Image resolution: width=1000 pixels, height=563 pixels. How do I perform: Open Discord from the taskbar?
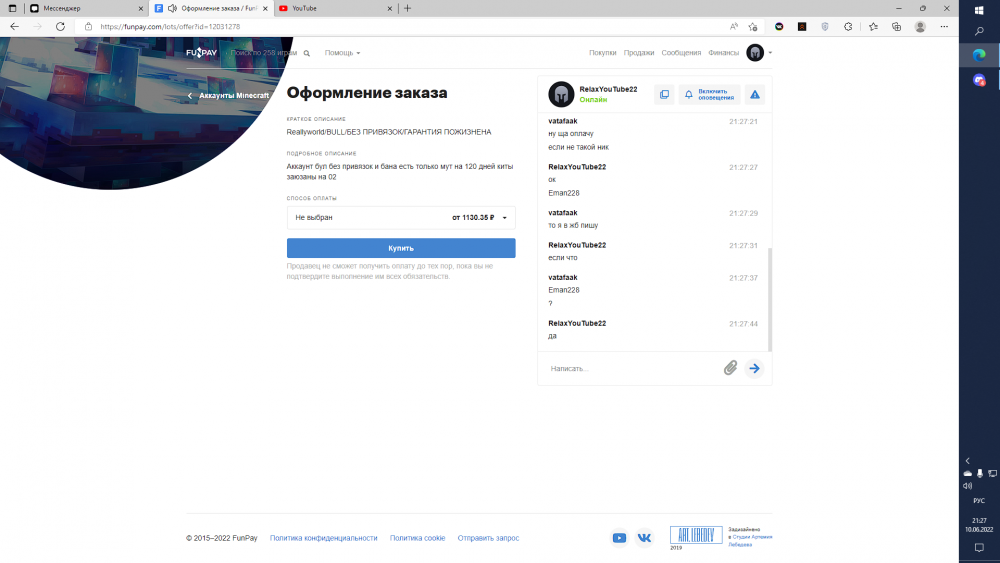coord(979,80)
